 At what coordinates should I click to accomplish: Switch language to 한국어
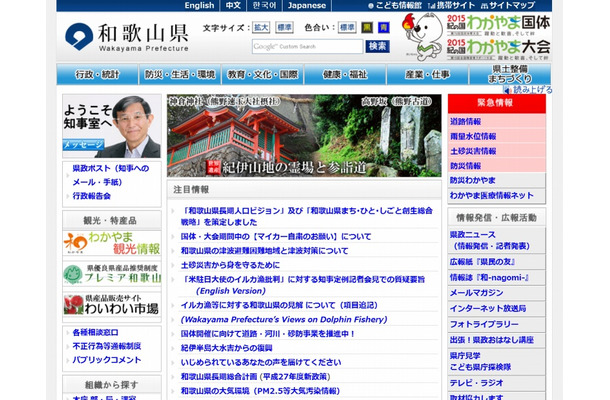click(x=264, y=5)
